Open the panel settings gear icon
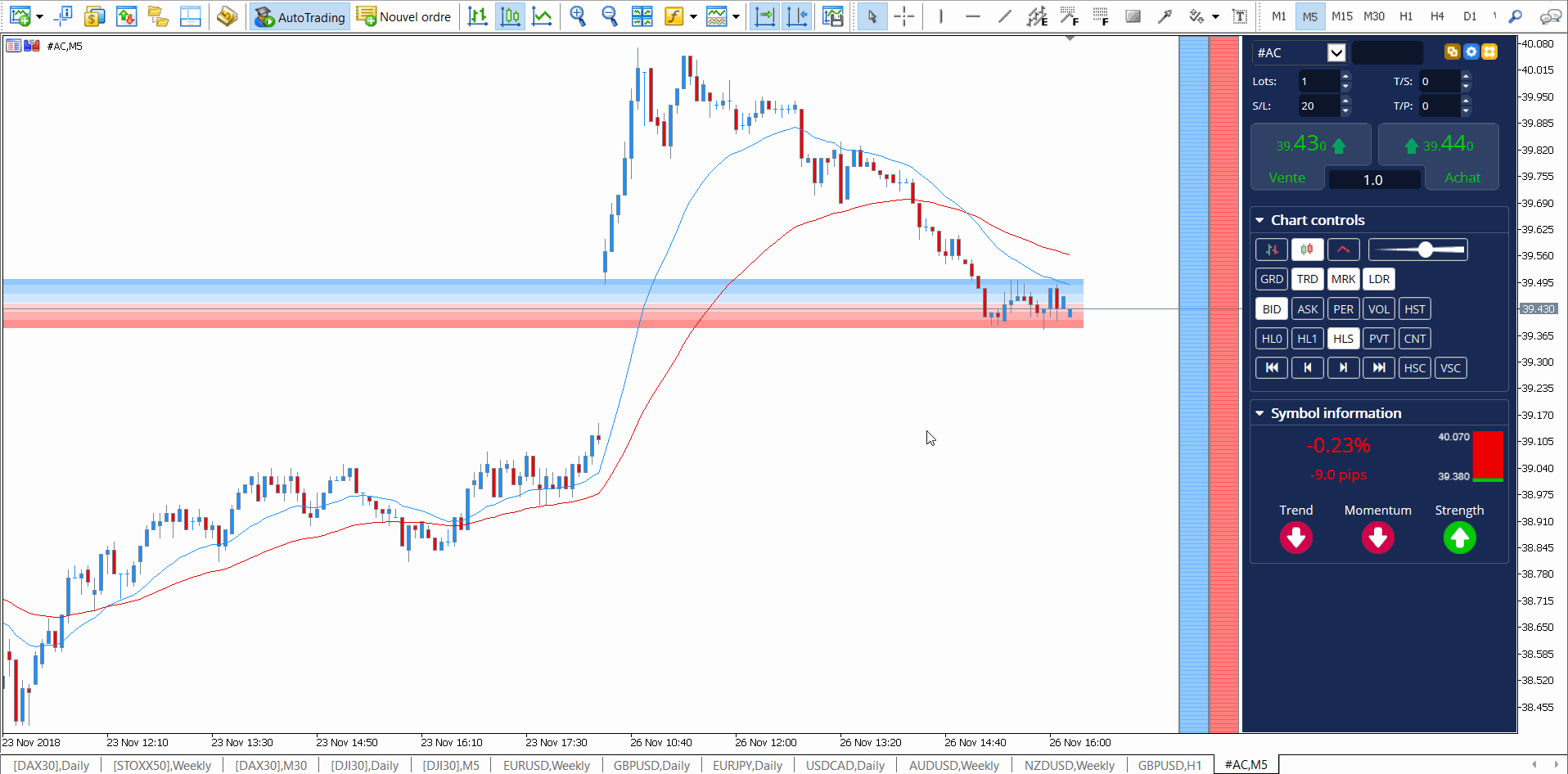 click(x=1471, y=52)
